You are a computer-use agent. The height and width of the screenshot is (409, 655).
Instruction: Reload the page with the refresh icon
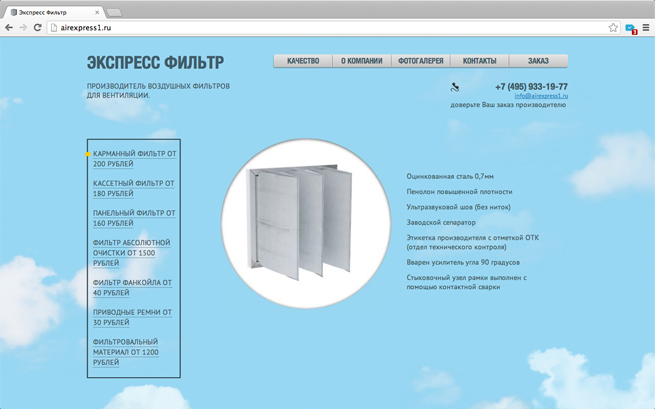coord(37,28)
